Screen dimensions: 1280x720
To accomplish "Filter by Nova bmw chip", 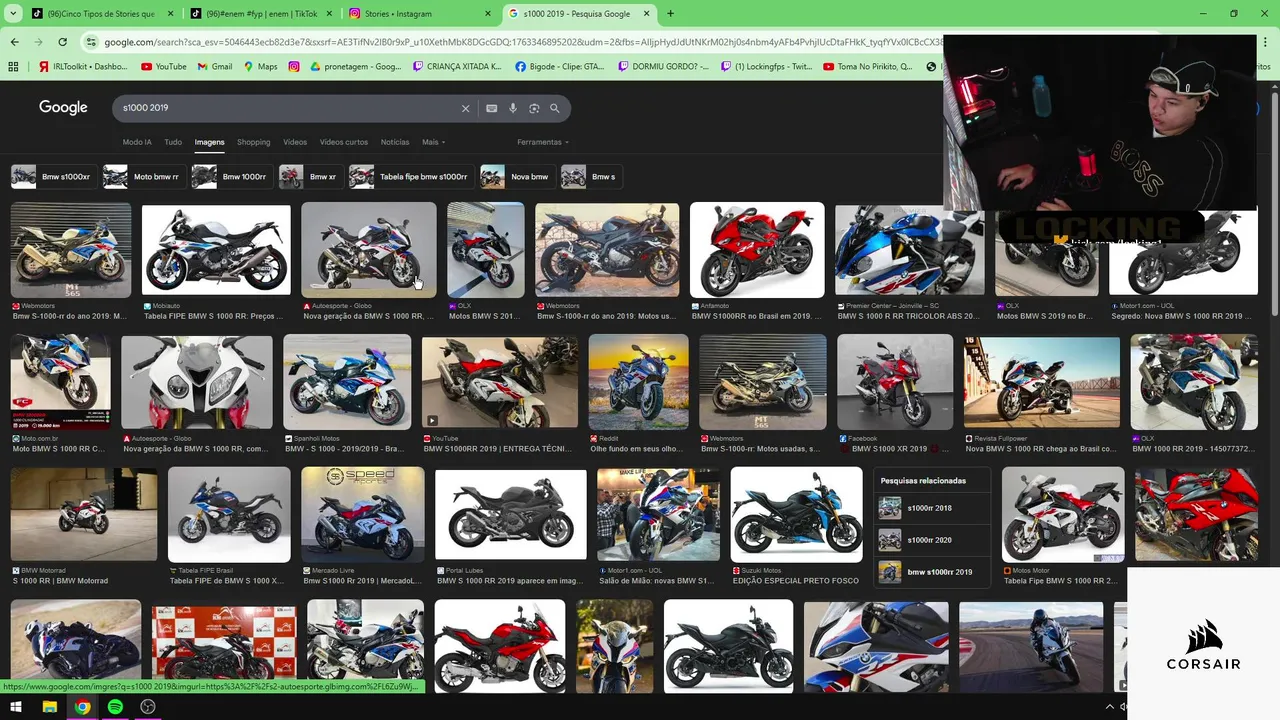I will point(517,177).
